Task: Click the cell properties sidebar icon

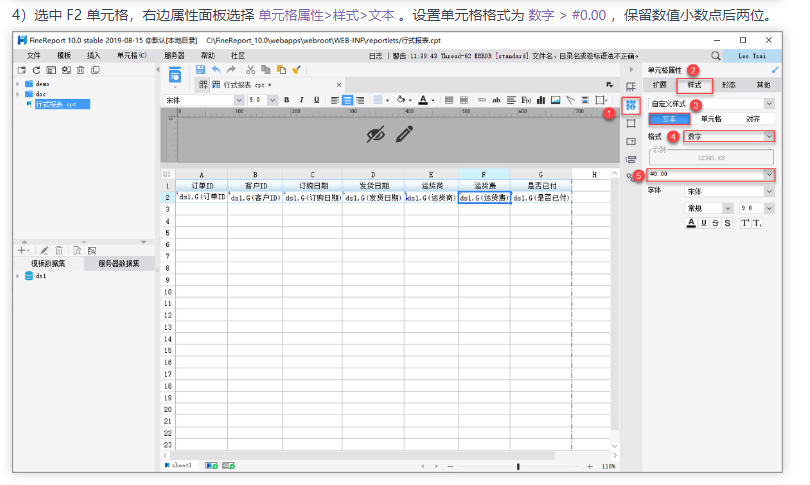Action: tap(631, 105)
